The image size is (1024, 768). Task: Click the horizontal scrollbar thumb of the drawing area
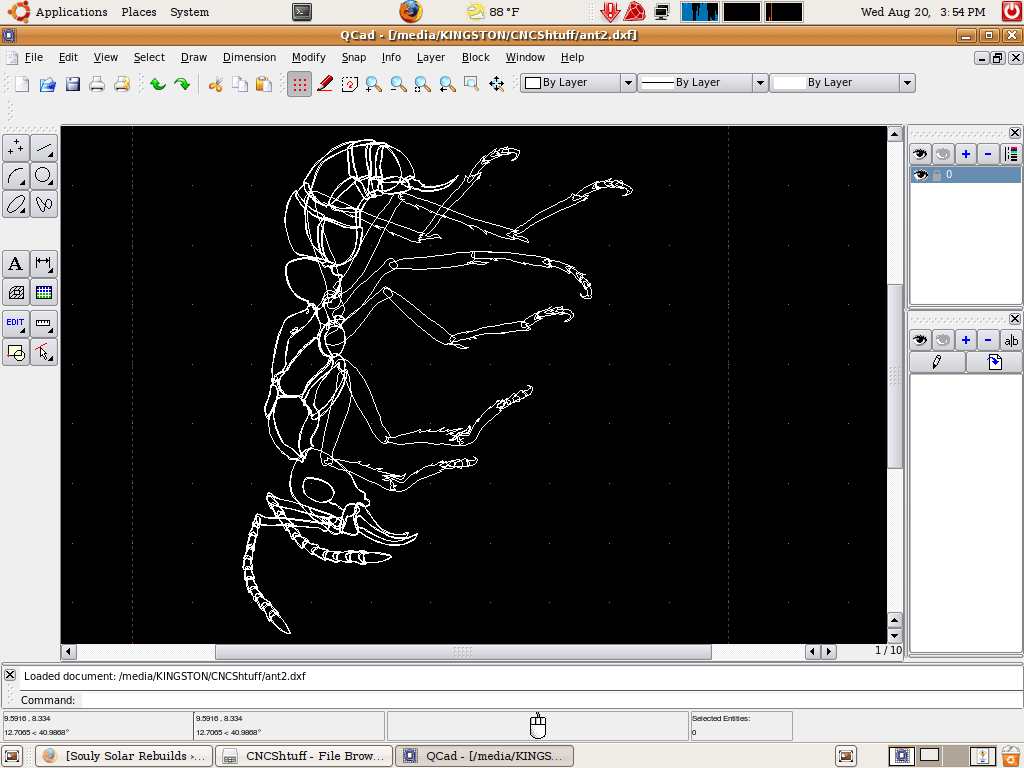point(463,652)
